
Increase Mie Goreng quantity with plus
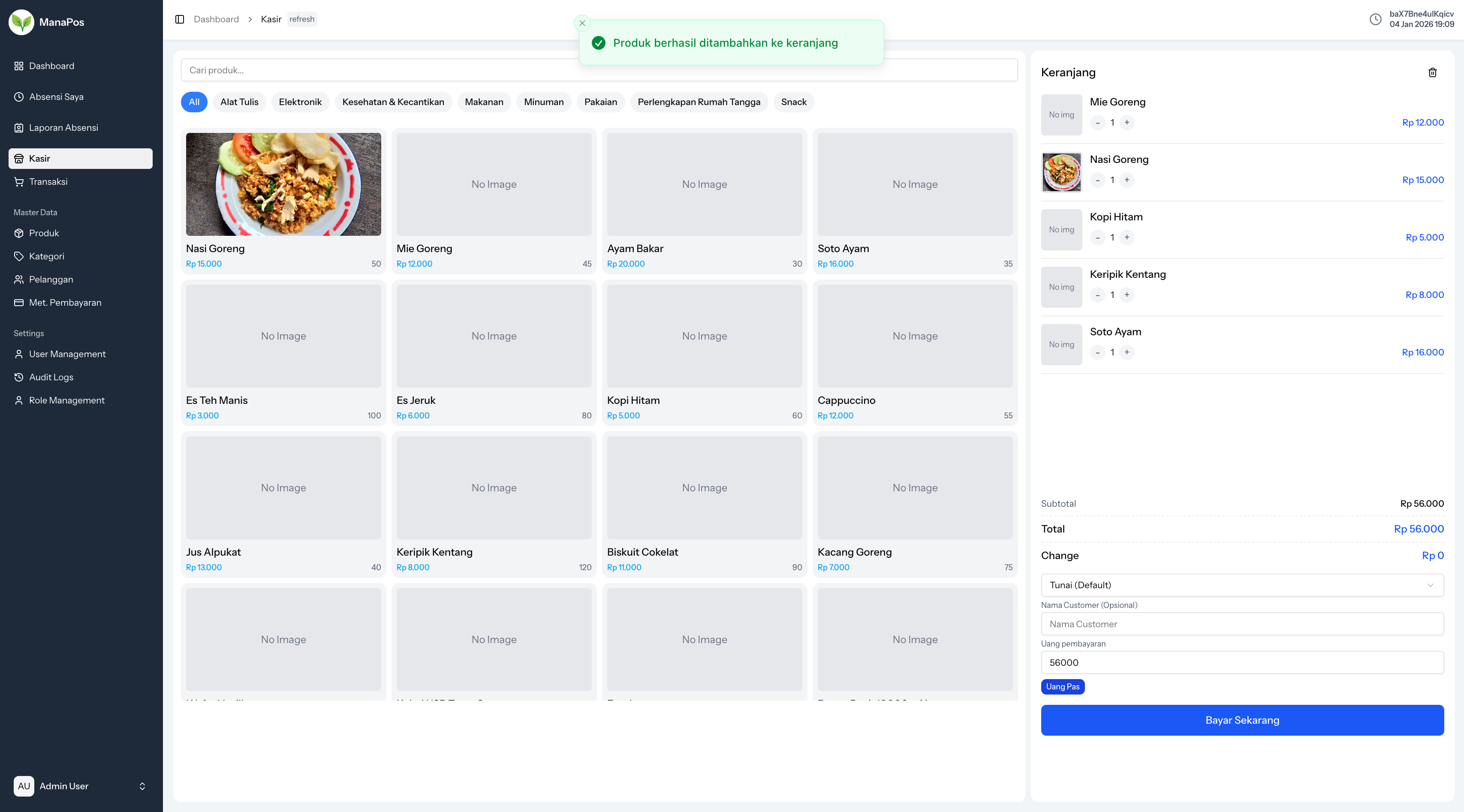pyautogui.click(x=1127, y=123)
